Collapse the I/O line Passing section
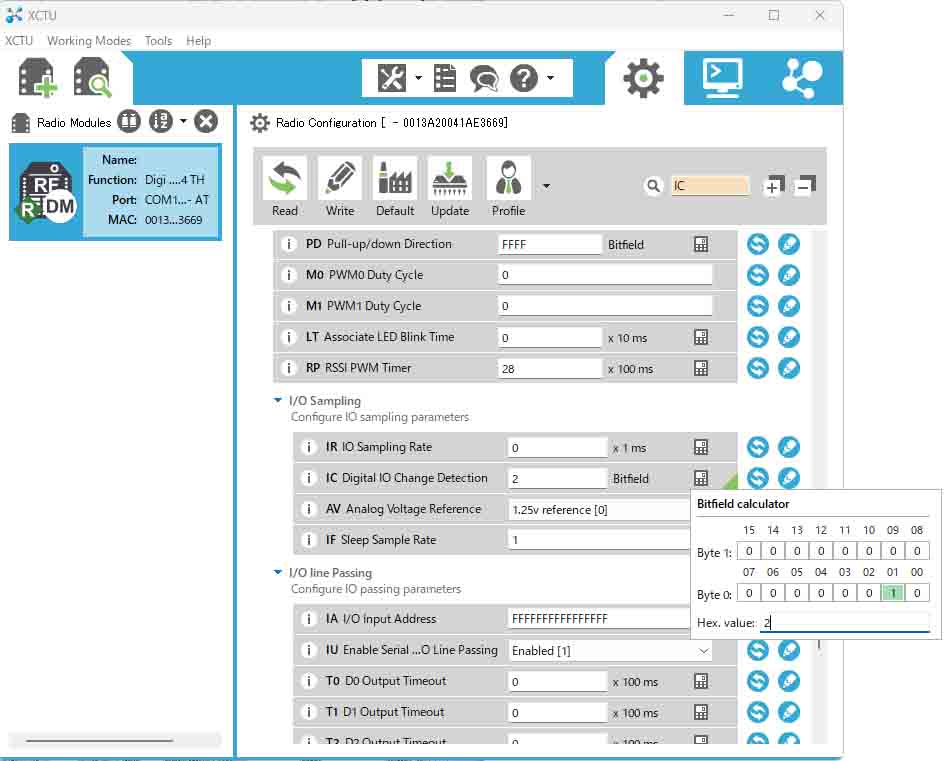 tap(278, 572)
